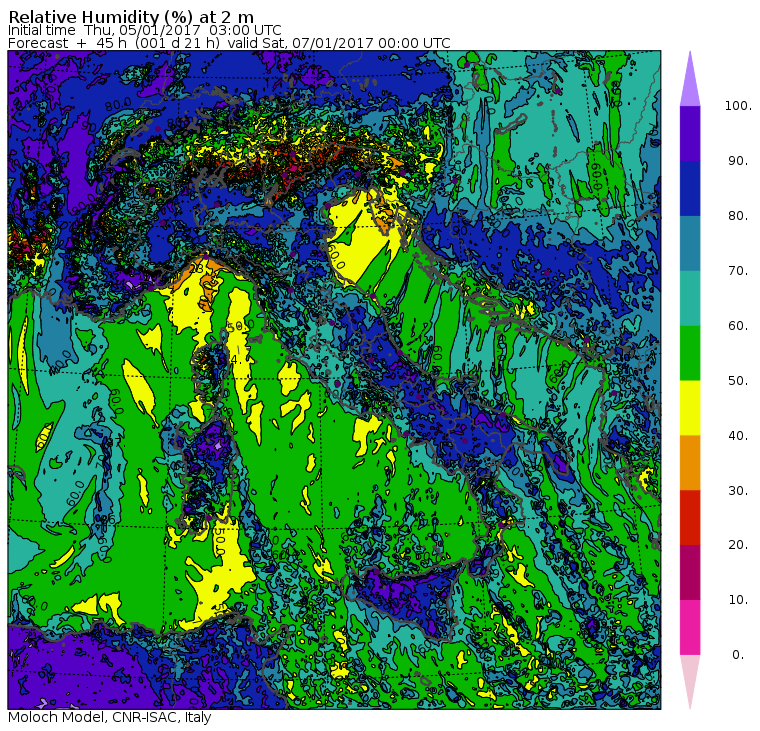Click the green 50–60 colorbar segment
Screen dimensions: 760x731
coord(690,353)
